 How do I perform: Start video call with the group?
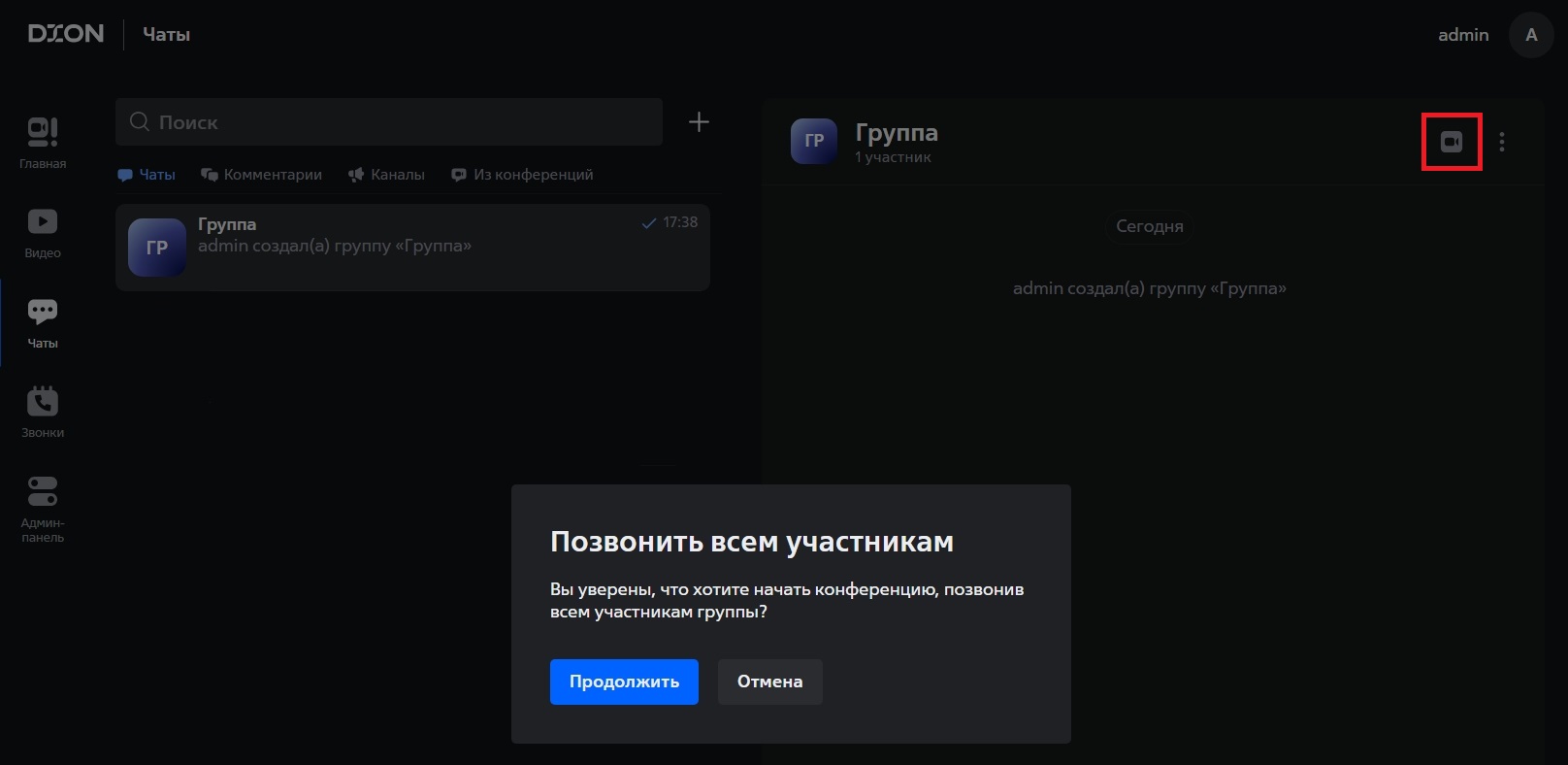(x=1451, y=142)
